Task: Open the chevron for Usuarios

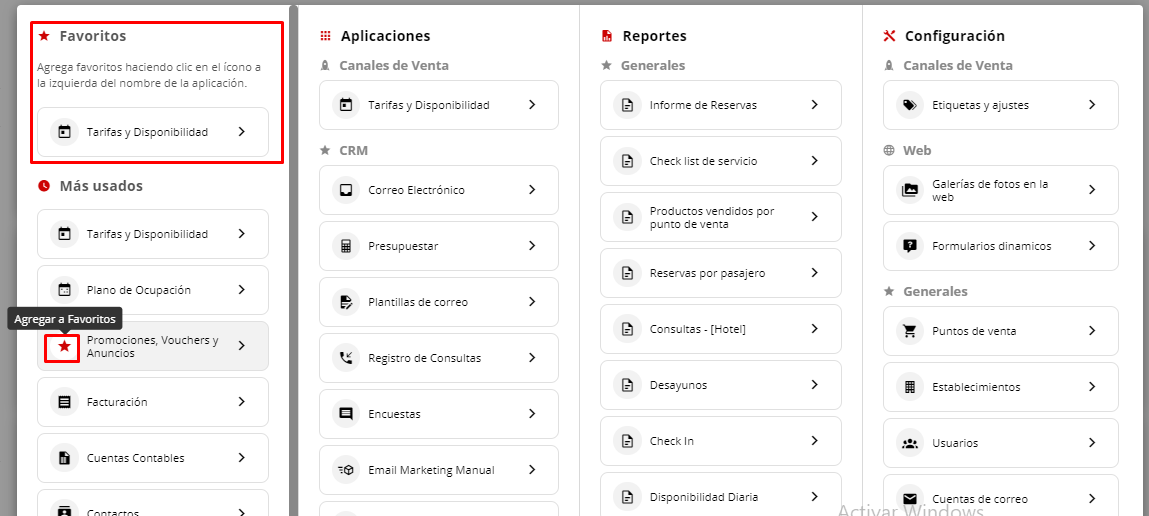Action: 1092,443
